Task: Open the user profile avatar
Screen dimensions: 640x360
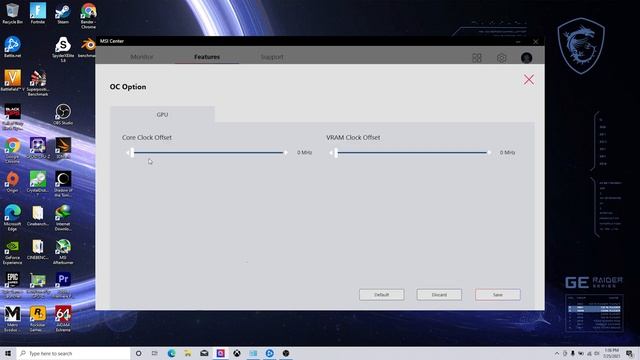Action: click(527, 58)
